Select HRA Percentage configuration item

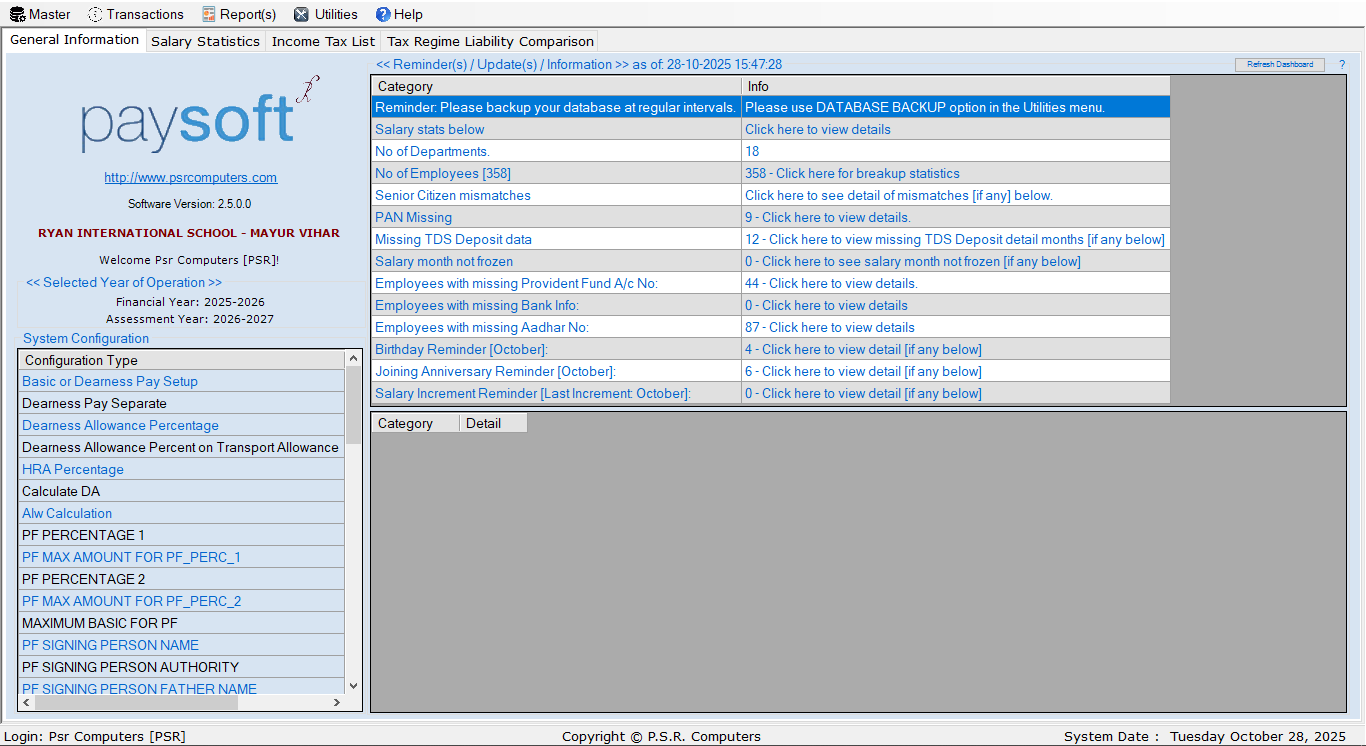[x=73, y=469]
